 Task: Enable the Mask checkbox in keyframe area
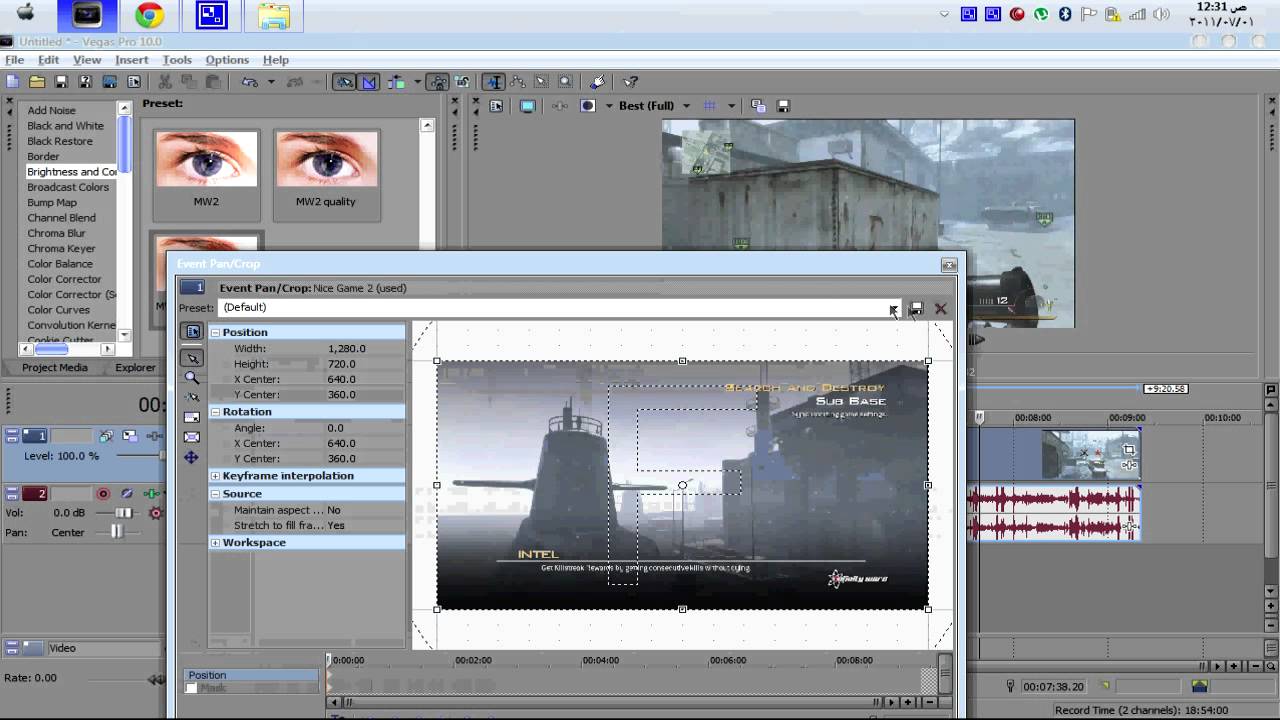click(191, 688)
